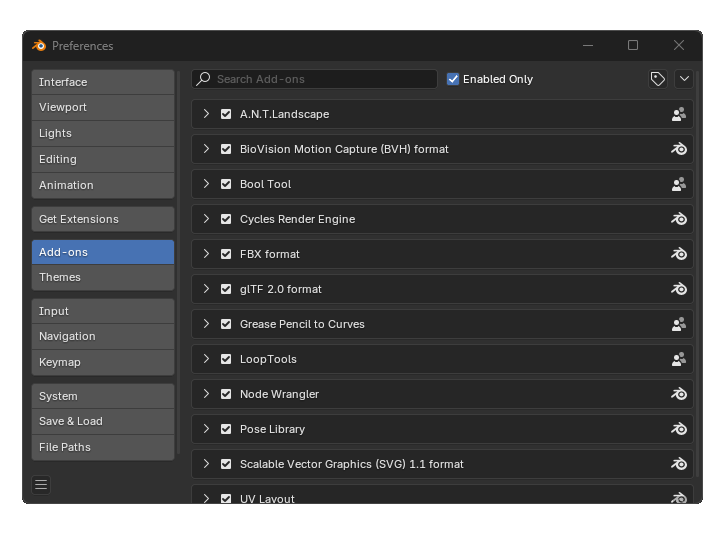Click the Blender icon on the FBX format row
Image resolution: width=728 pixels, height=546 pixels.
click(x=679, y=254)
